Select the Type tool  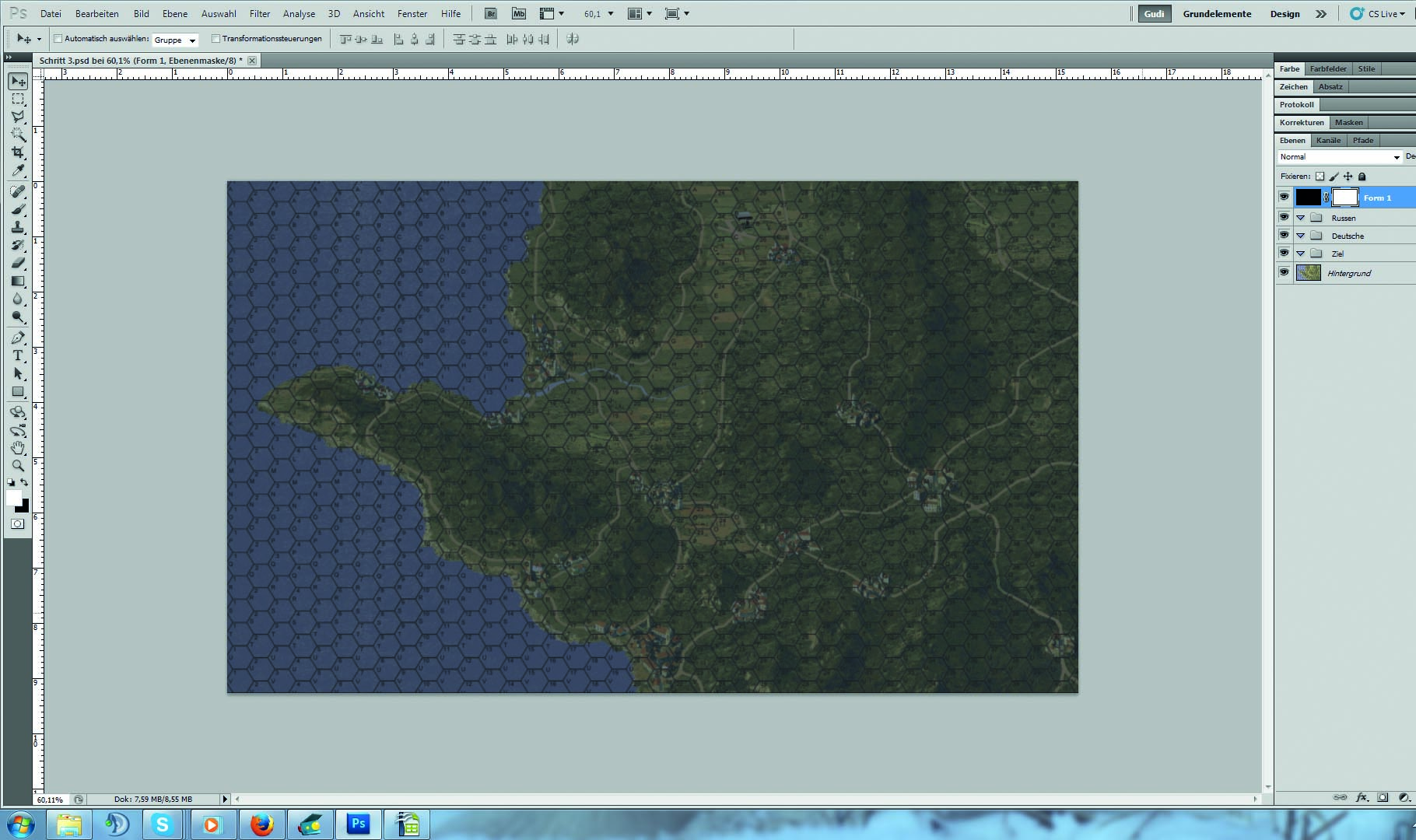[18, 355]
